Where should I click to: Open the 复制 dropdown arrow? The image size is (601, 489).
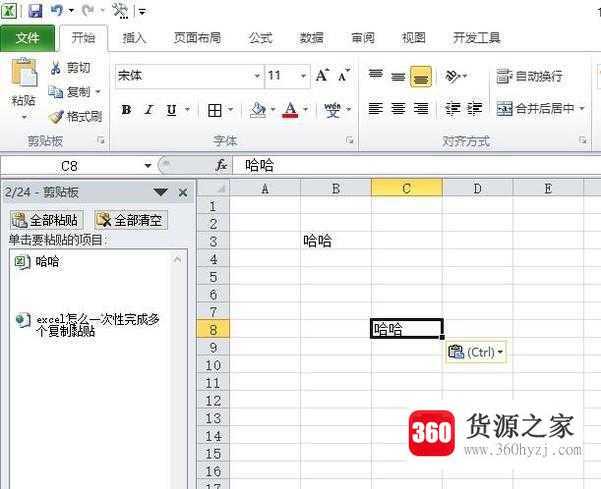[98, 92]
